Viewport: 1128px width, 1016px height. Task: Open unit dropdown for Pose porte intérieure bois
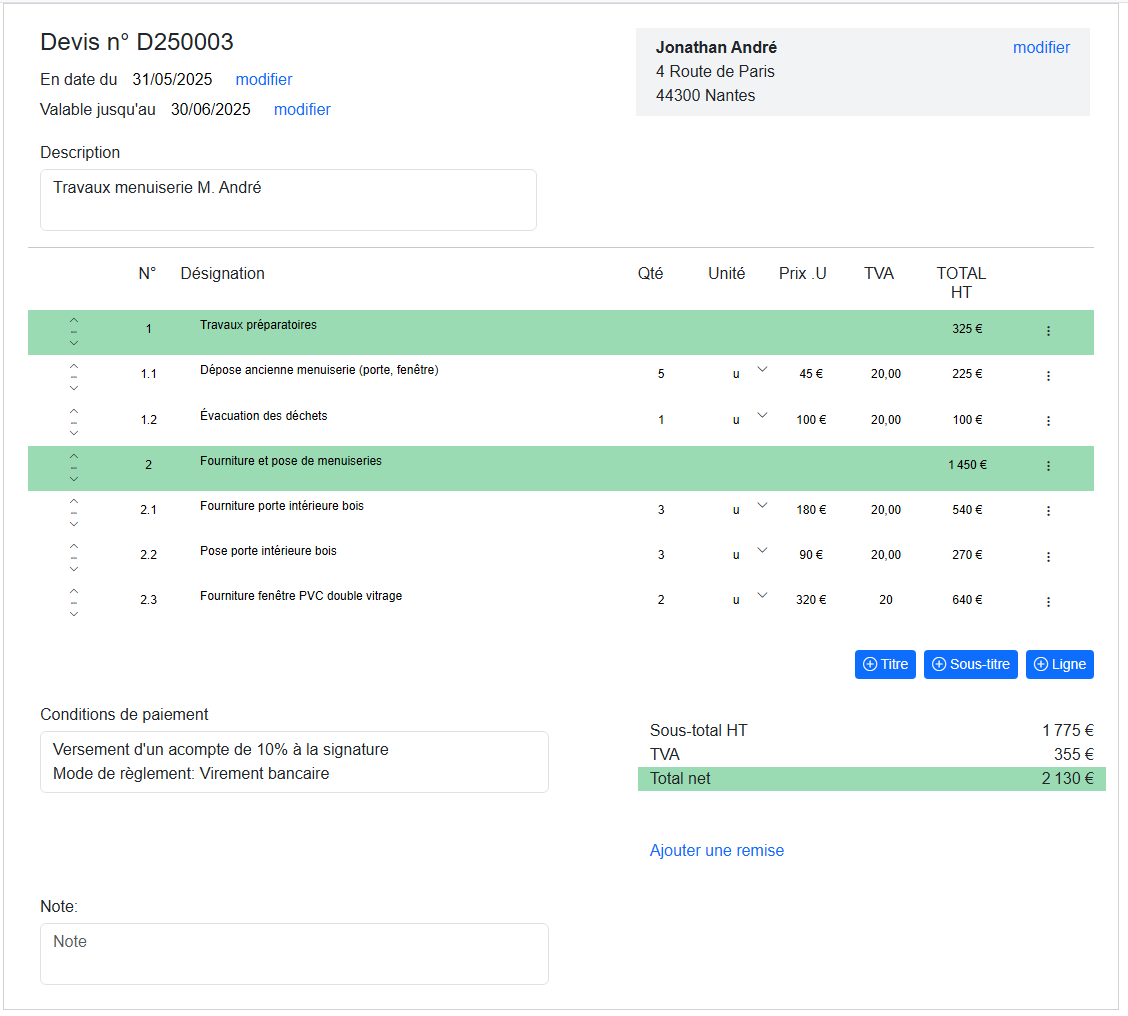pos(762,550)
